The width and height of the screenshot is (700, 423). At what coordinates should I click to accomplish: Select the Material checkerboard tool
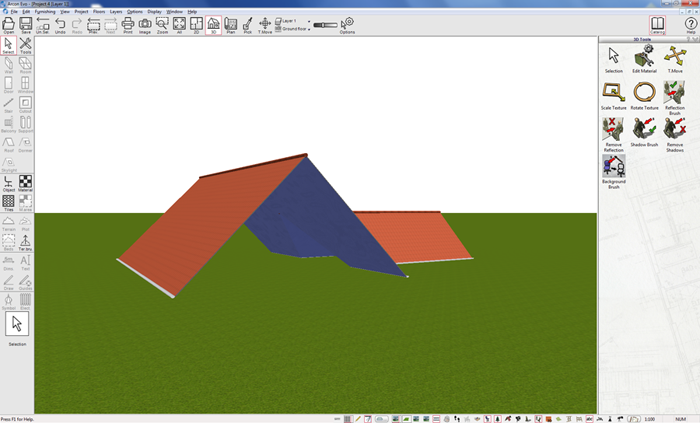tap(25, 183)
